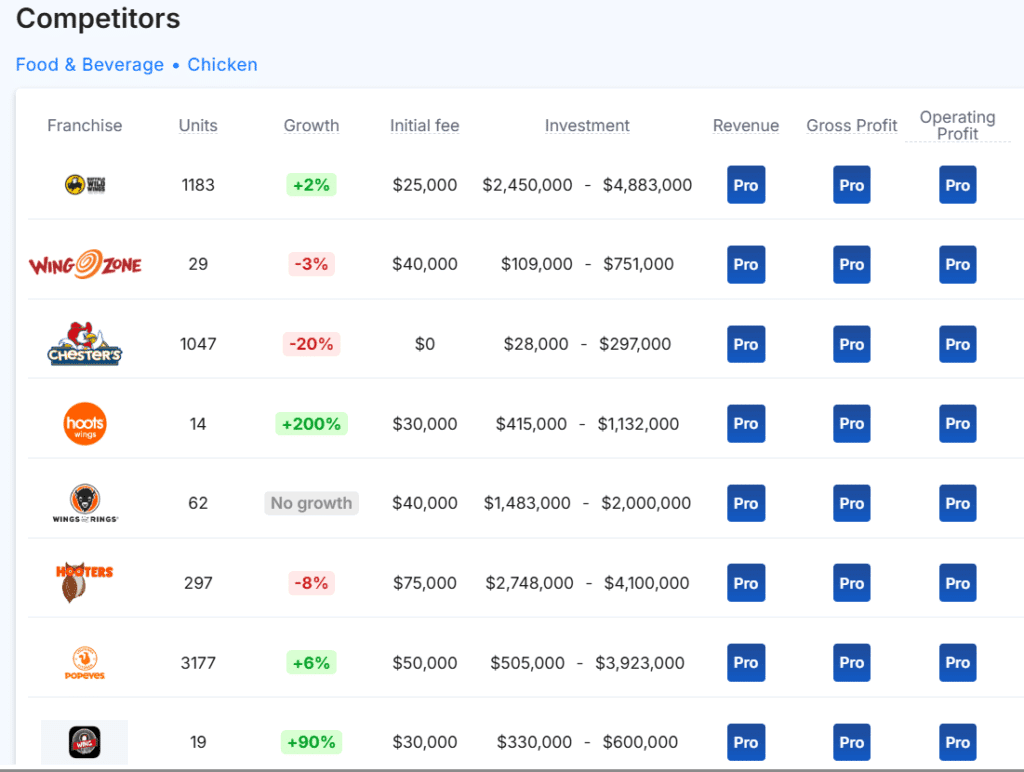1024x772 pixels.
Task: Click the Chicken category link
Action: [x=223, y=65]
